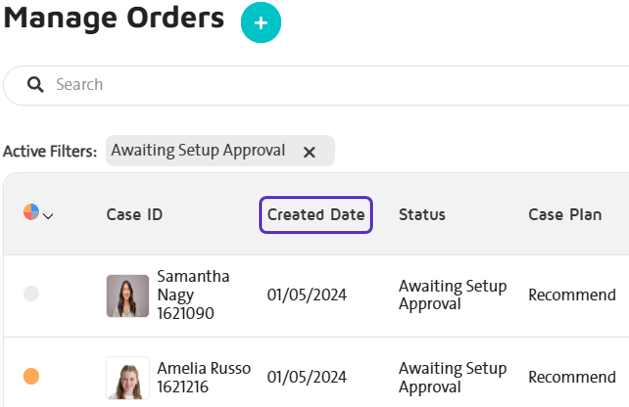Open Samantha Nagy case 1621090

[193, 295]
